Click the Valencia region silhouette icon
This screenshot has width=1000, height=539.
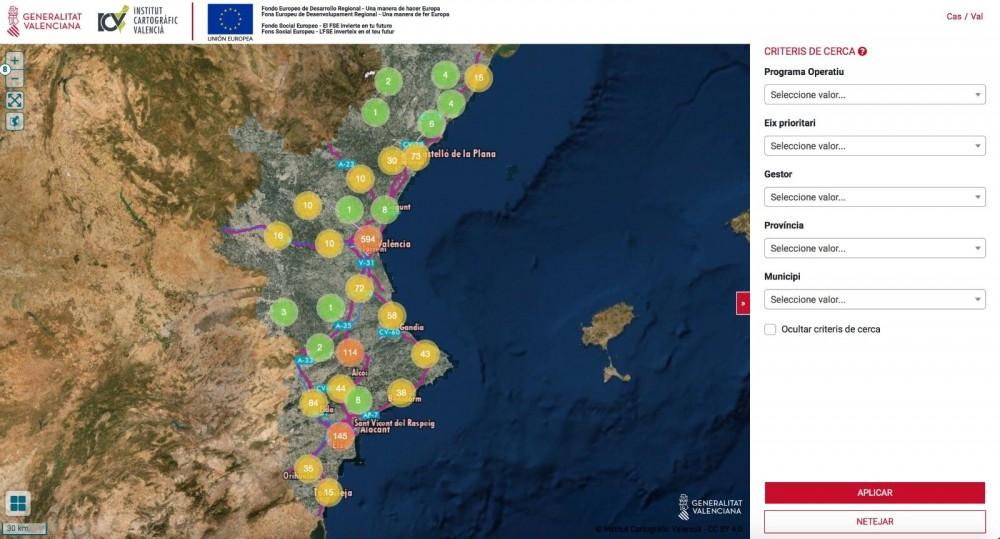[x=15, y=121]
